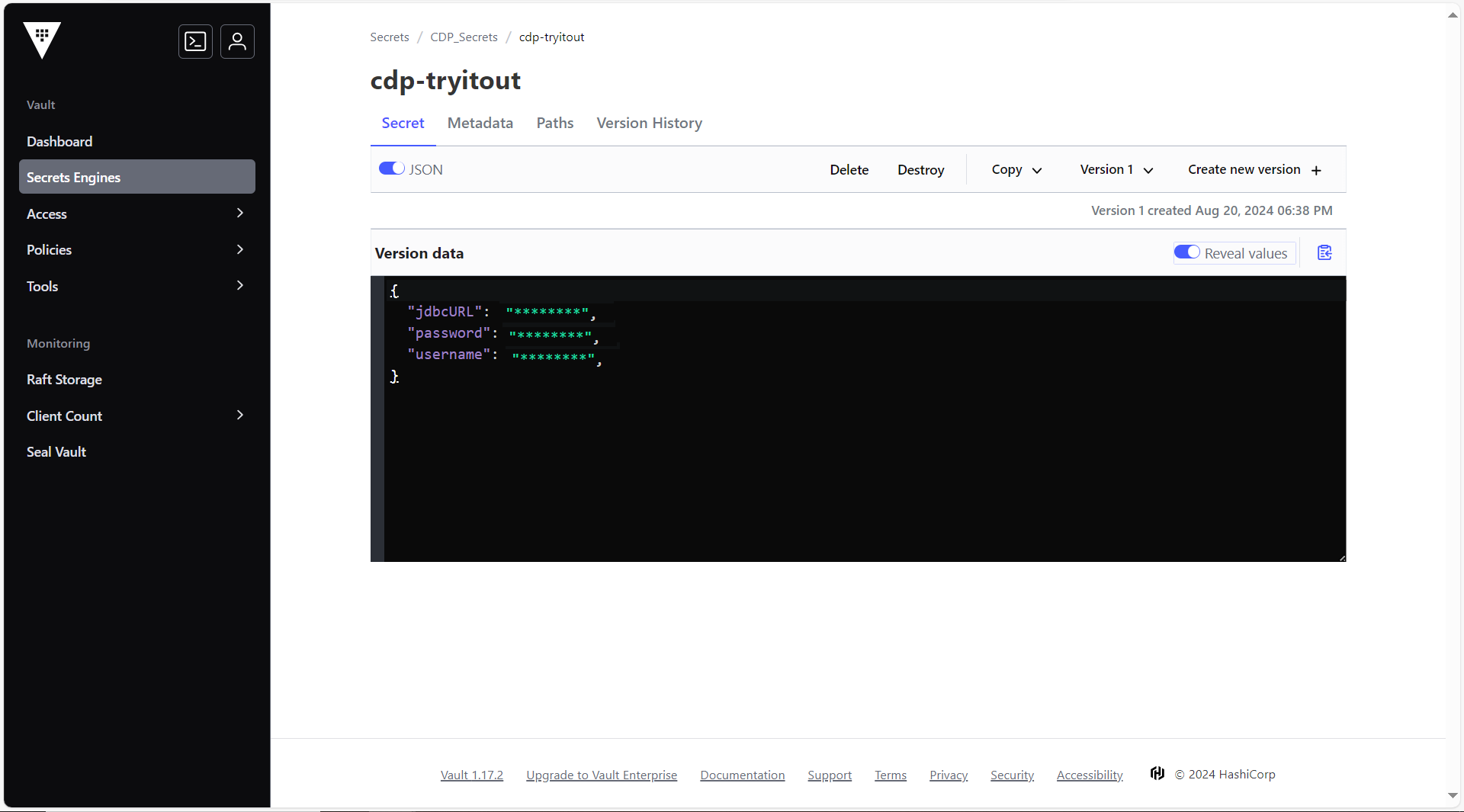Viewport: 1464px width, 812px height.
Task: Open the Documentation footer link
Action: [x=743, y=775]
